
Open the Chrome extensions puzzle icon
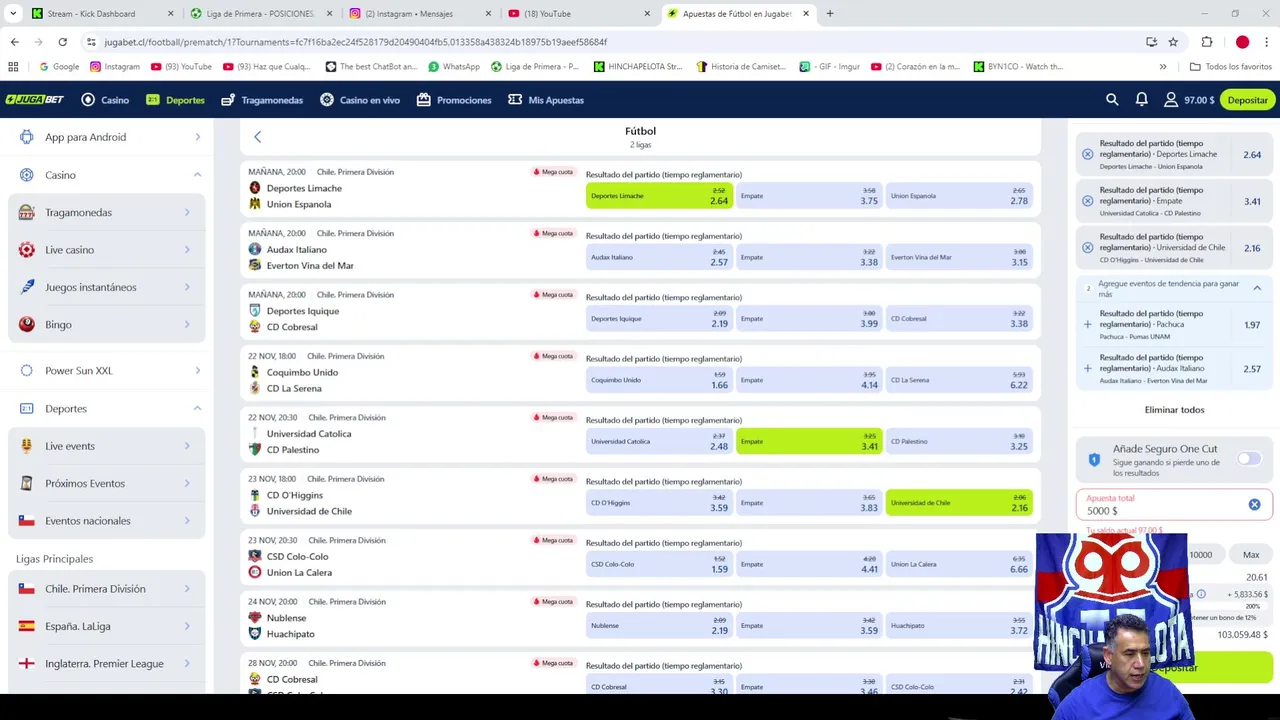point(1207,42)
